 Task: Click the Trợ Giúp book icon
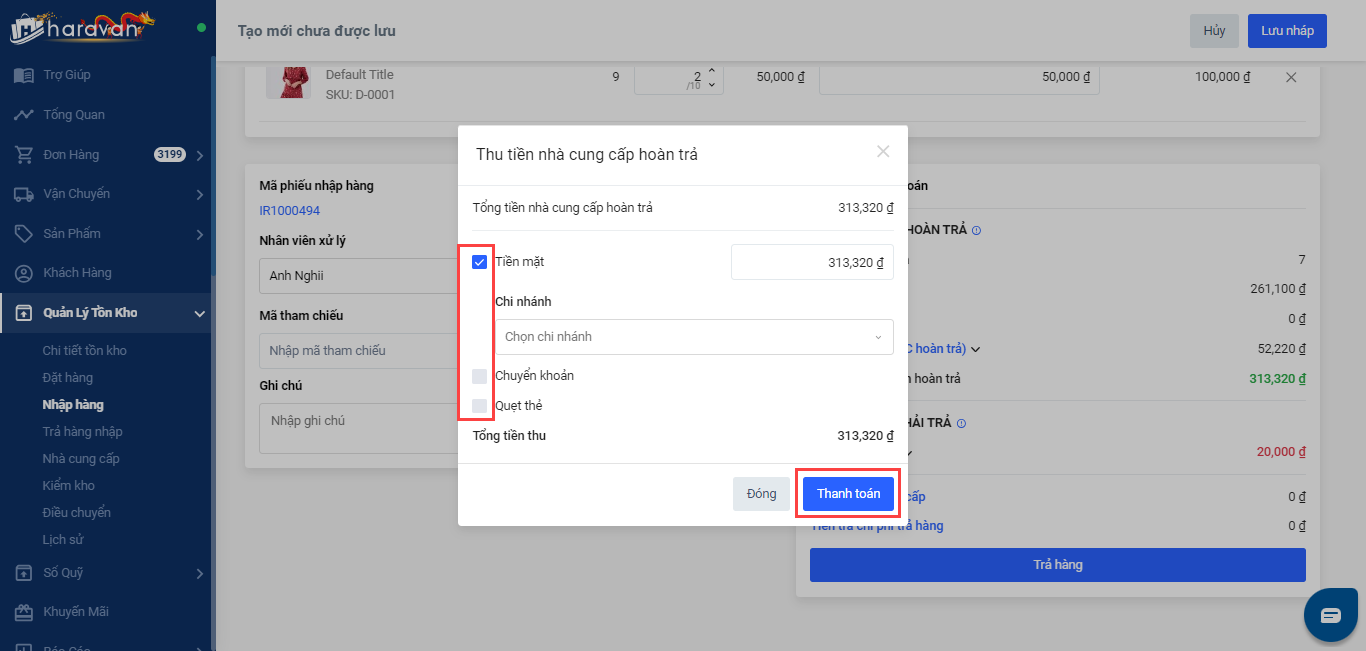coord(24,75)
